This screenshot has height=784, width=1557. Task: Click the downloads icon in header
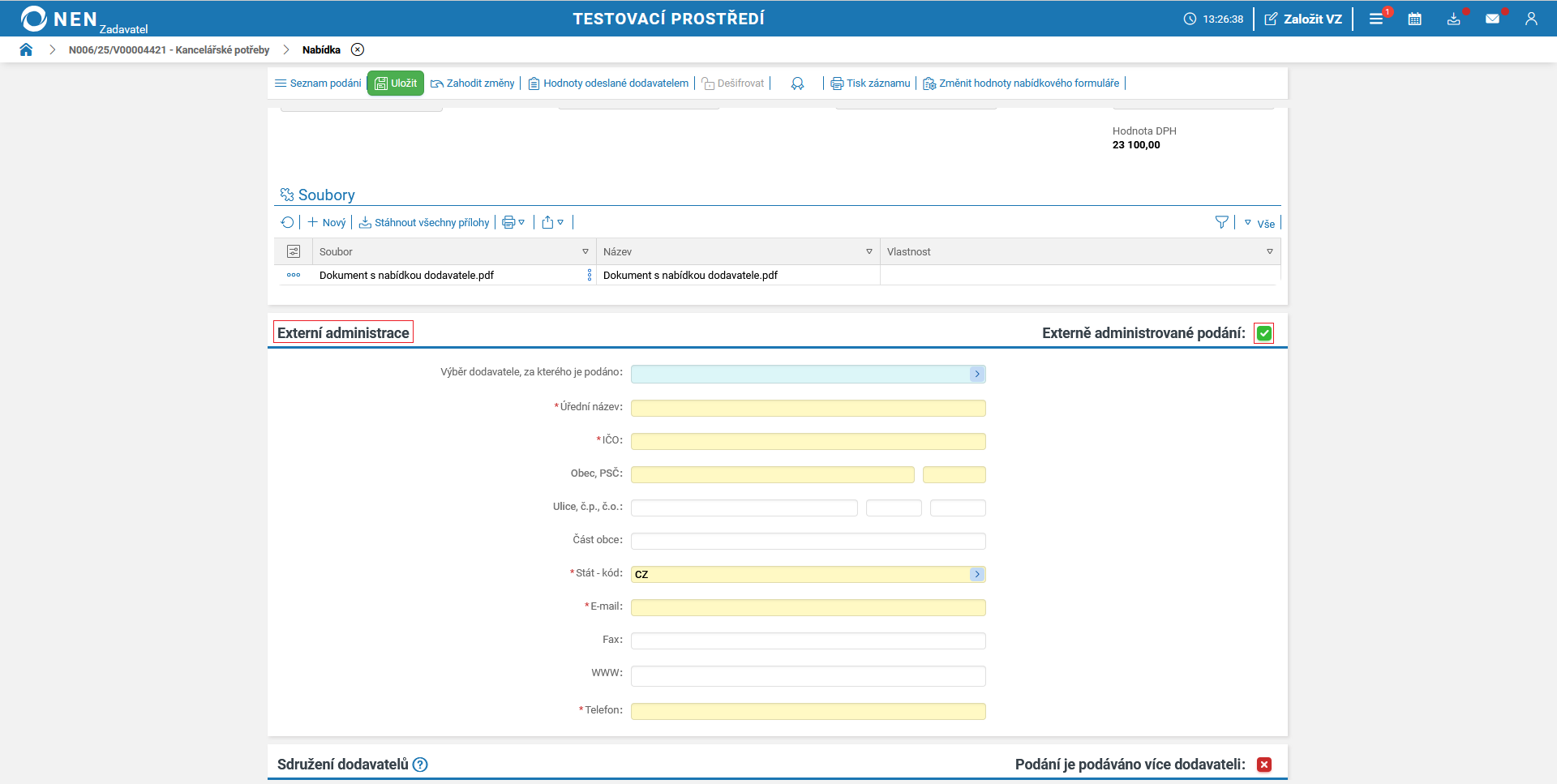point(1453,19)
